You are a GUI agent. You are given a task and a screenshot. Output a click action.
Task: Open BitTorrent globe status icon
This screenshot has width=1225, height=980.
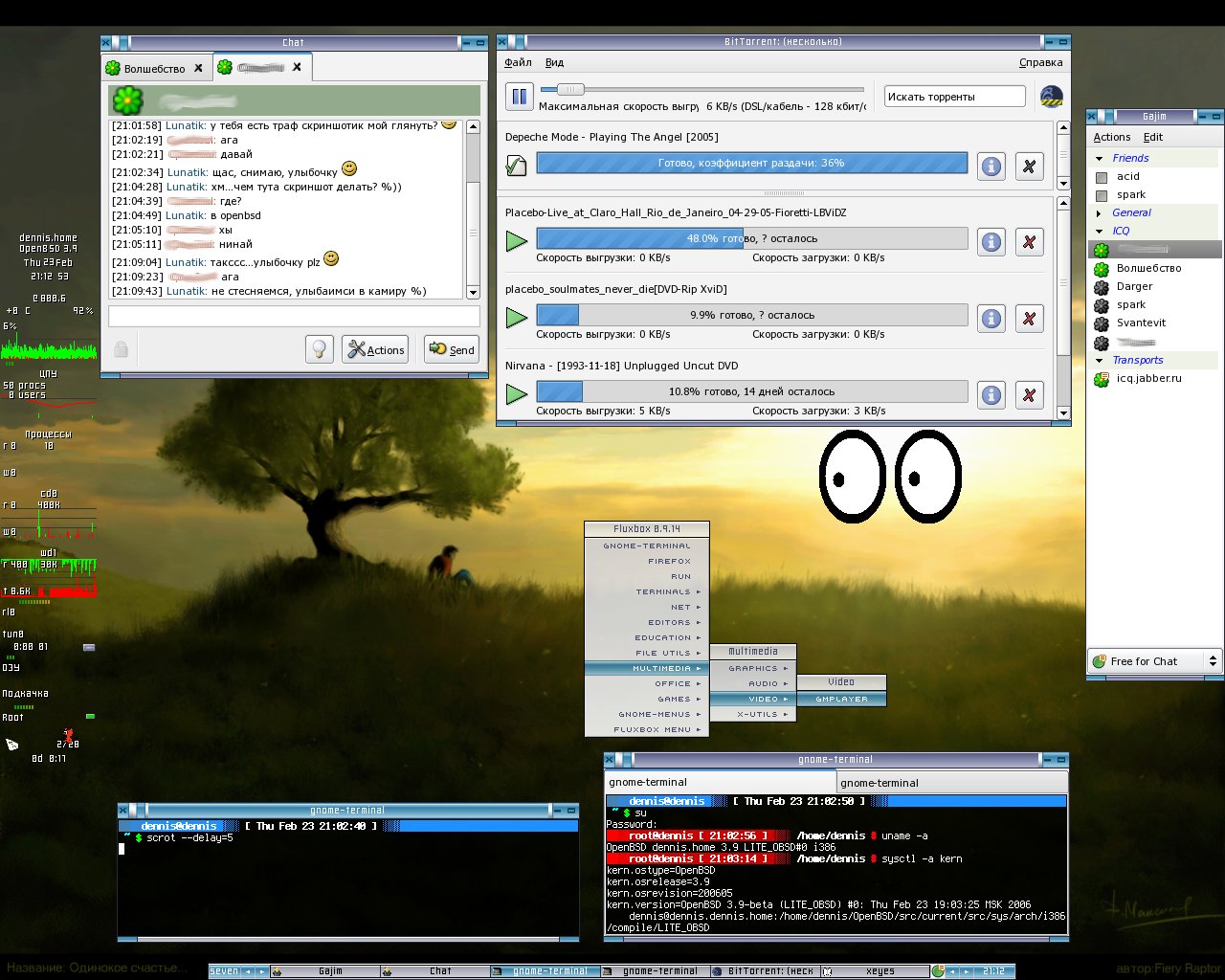pyautogui.click(x=1052, y=96)
